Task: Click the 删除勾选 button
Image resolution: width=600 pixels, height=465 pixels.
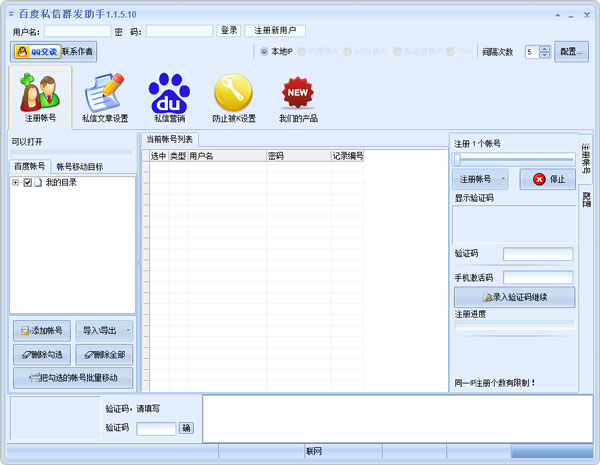Action: (42, 355)
